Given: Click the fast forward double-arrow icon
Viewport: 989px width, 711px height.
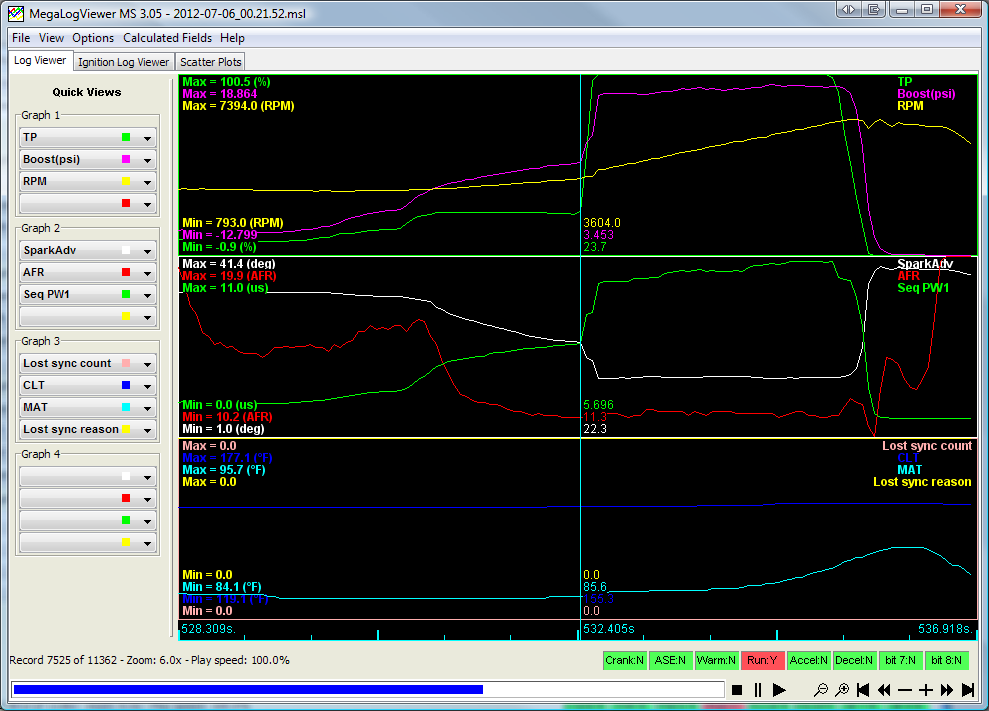Looking at the screenshot, I should tap(947, 690).
